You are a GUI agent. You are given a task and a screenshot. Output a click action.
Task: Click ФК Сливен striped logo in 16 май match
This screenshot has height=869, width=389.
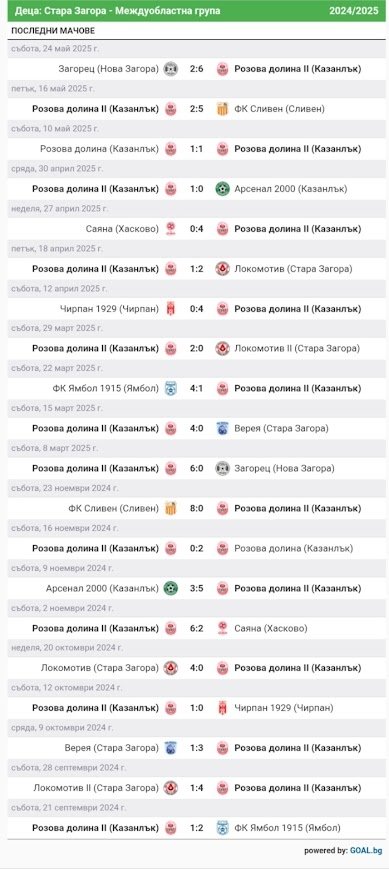coord(222,109)
